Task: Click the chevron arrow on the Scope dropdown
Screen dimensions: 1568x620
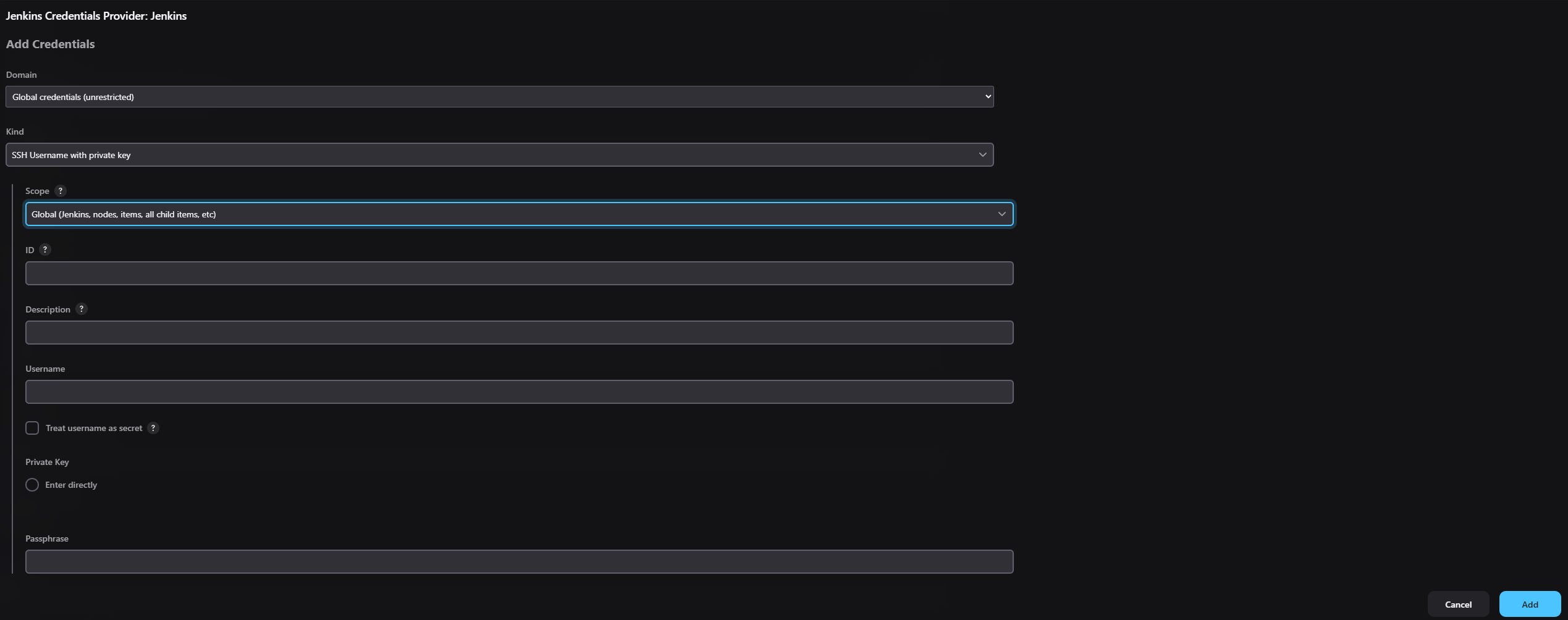Action: pyautogui.click(x=1001, y=214)
